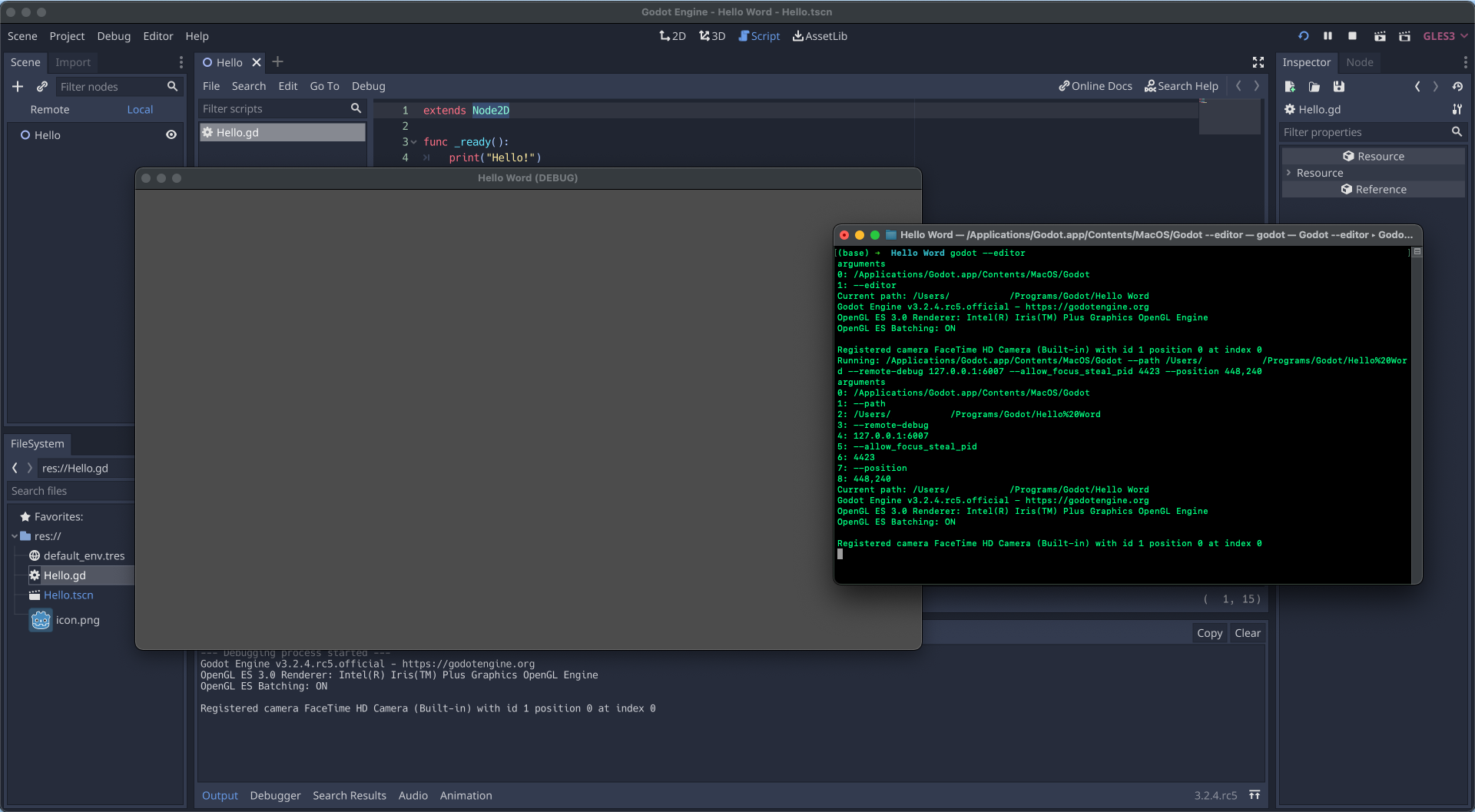The width and height of the screenshot is (1475, 812).
Task: Select icon.png thumbnail in FileSystem
Action: 41,620
